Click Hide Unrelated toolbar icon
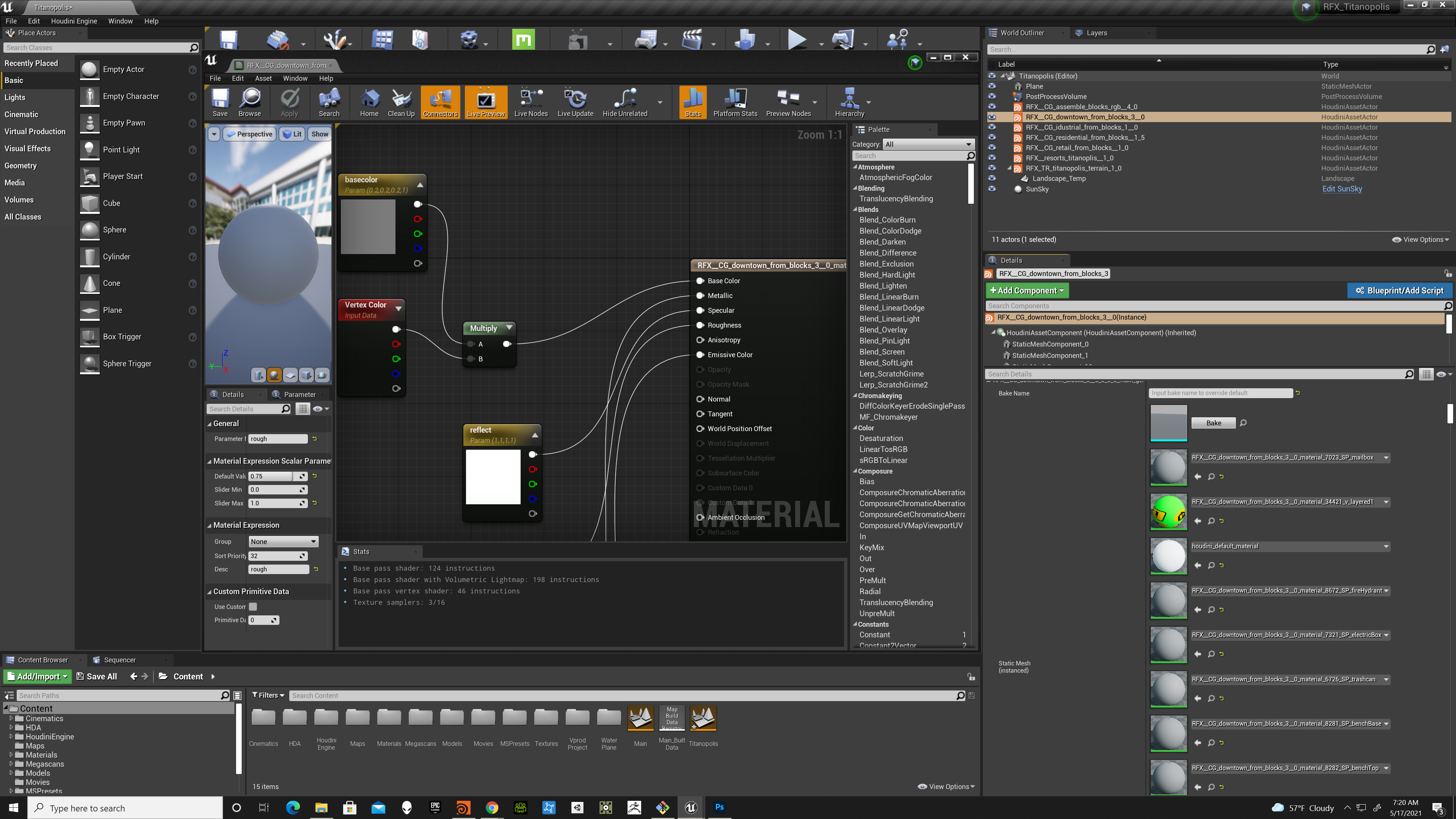 [625, 102]
